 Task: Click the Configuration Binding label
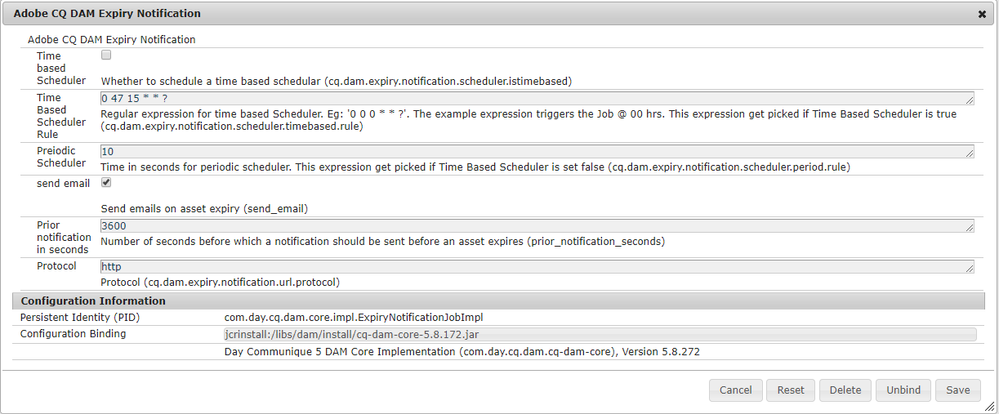[x=73, y=334]
